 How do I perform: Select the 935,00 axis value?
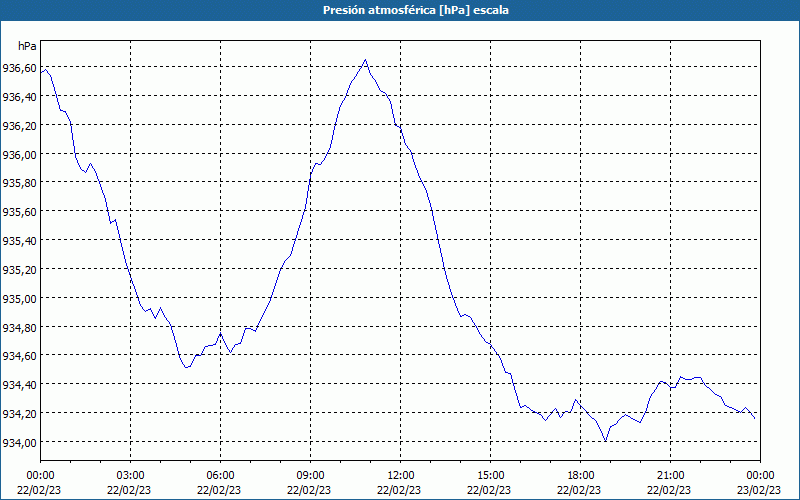click(19, 298)
